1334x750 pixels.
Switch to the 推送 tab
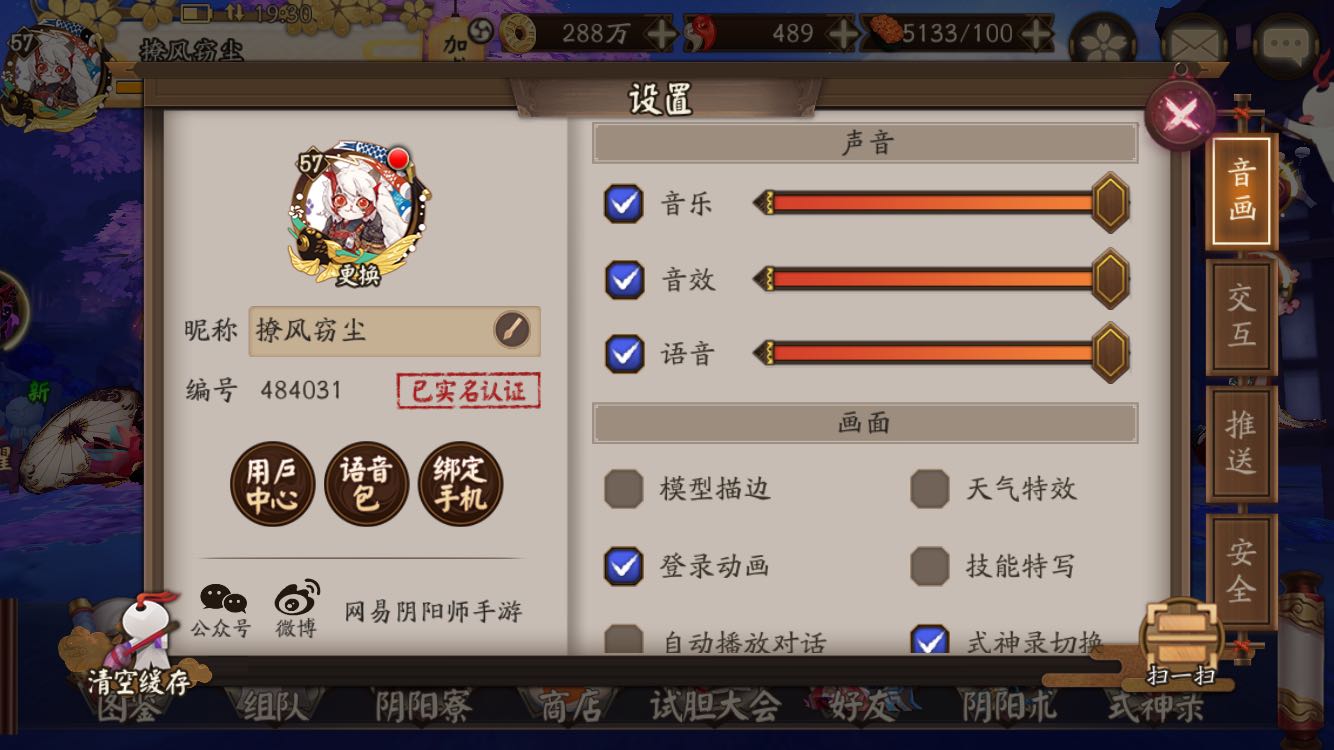tap(1241, 444)
